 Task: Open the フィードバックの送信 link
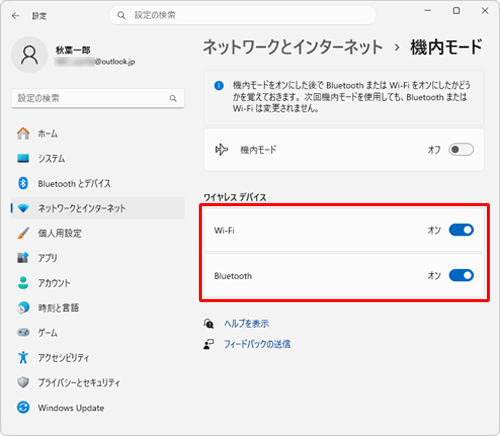click(x=257, y=344)
